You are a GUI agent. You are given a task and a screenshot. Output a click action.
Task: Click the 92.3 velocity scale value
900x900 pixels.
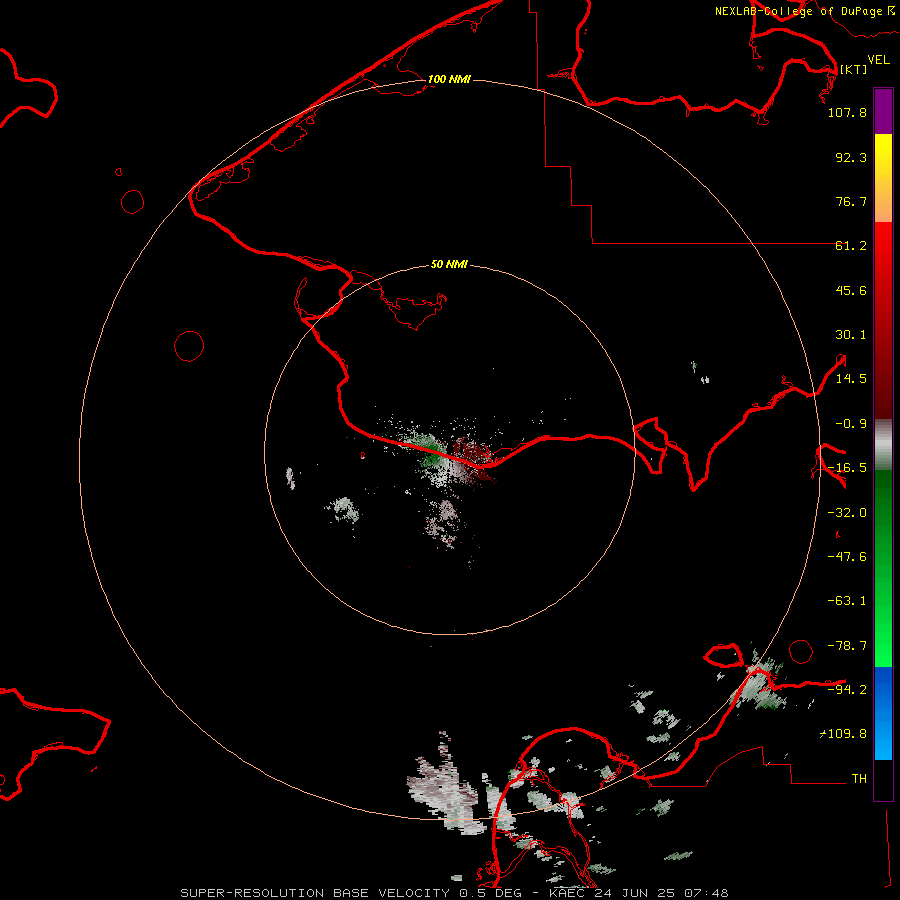click(851, 157)
